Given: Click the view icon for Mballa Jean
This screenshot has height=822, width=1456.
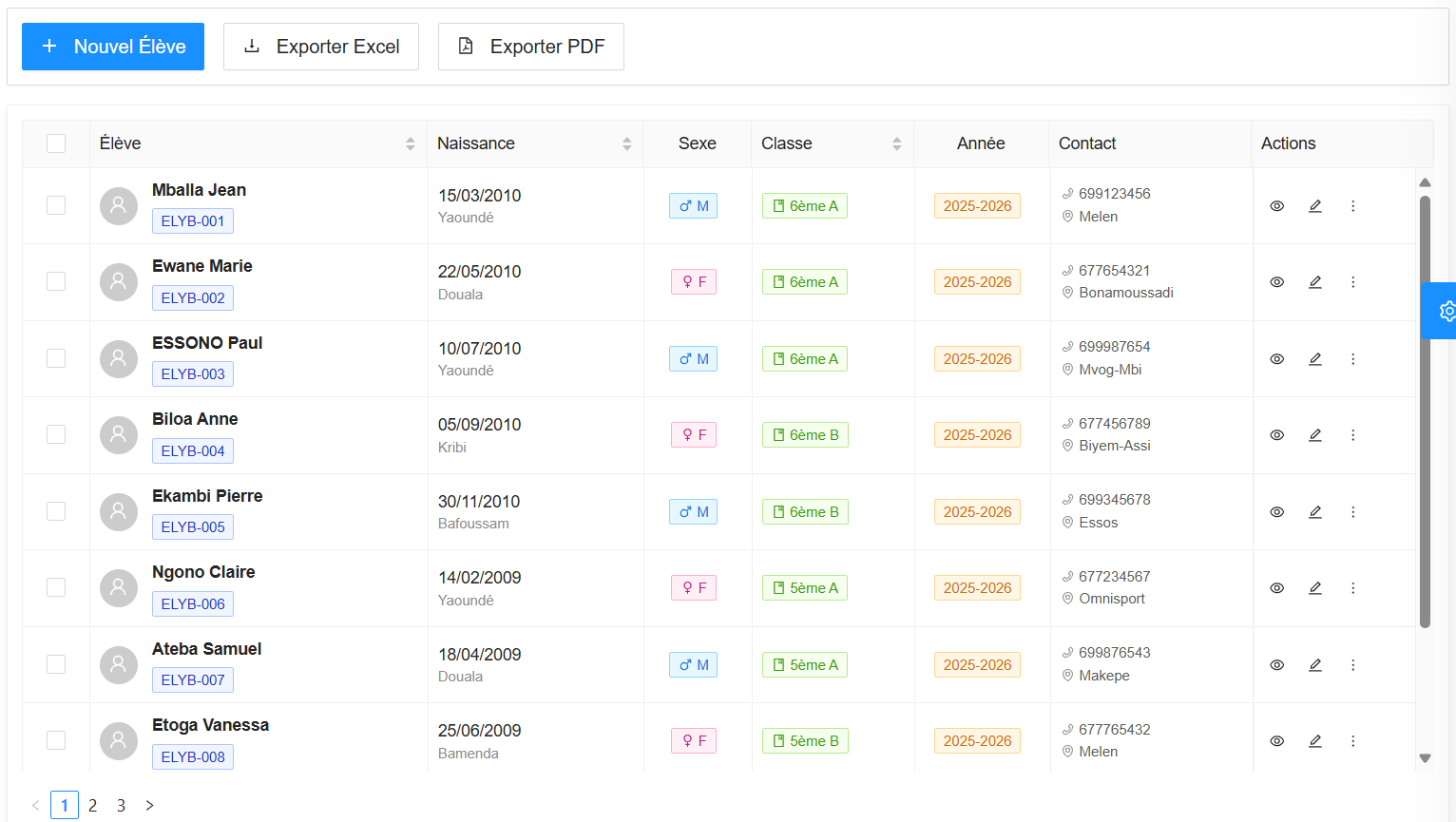Looking at the screenshot, I should tap(1276, 205).
